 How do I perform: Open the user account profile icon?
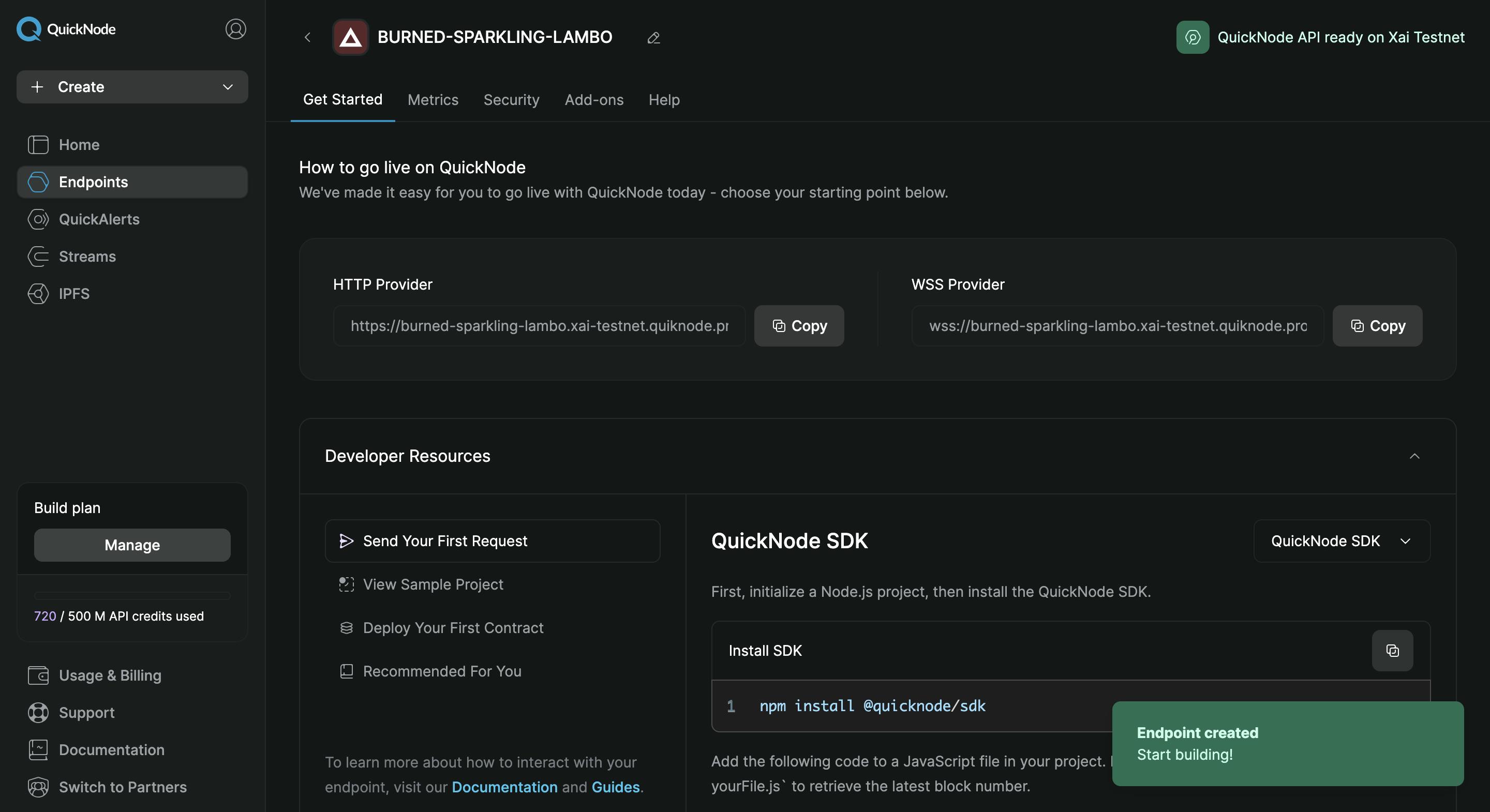pos(235,29)
